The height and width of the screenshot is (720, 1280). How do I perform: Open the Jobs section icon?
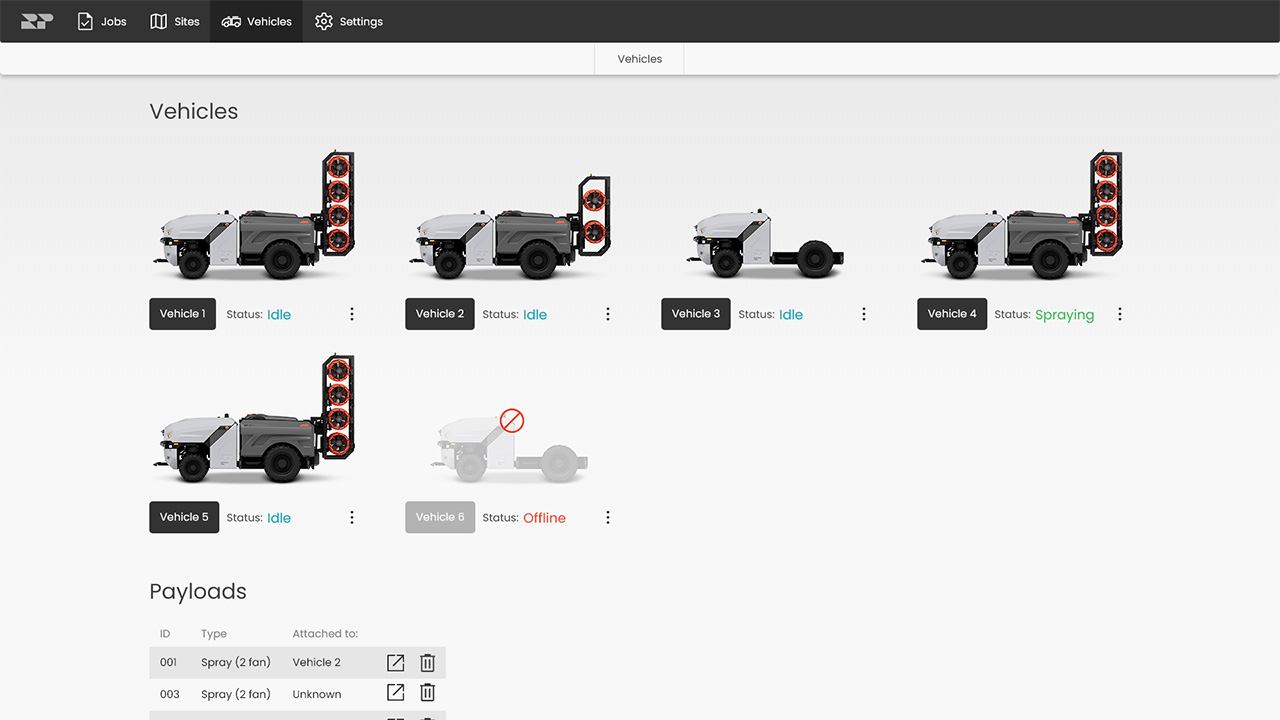click(x=84, y=21)
